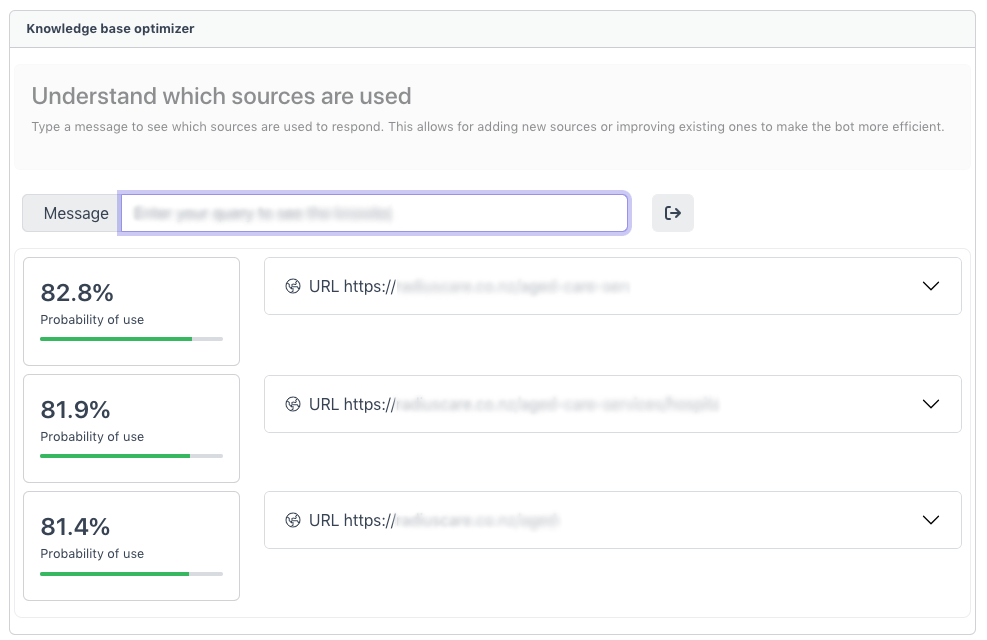Focus the message query input field
The height and width of the screenshot is (640, 987).
point(374,213)
